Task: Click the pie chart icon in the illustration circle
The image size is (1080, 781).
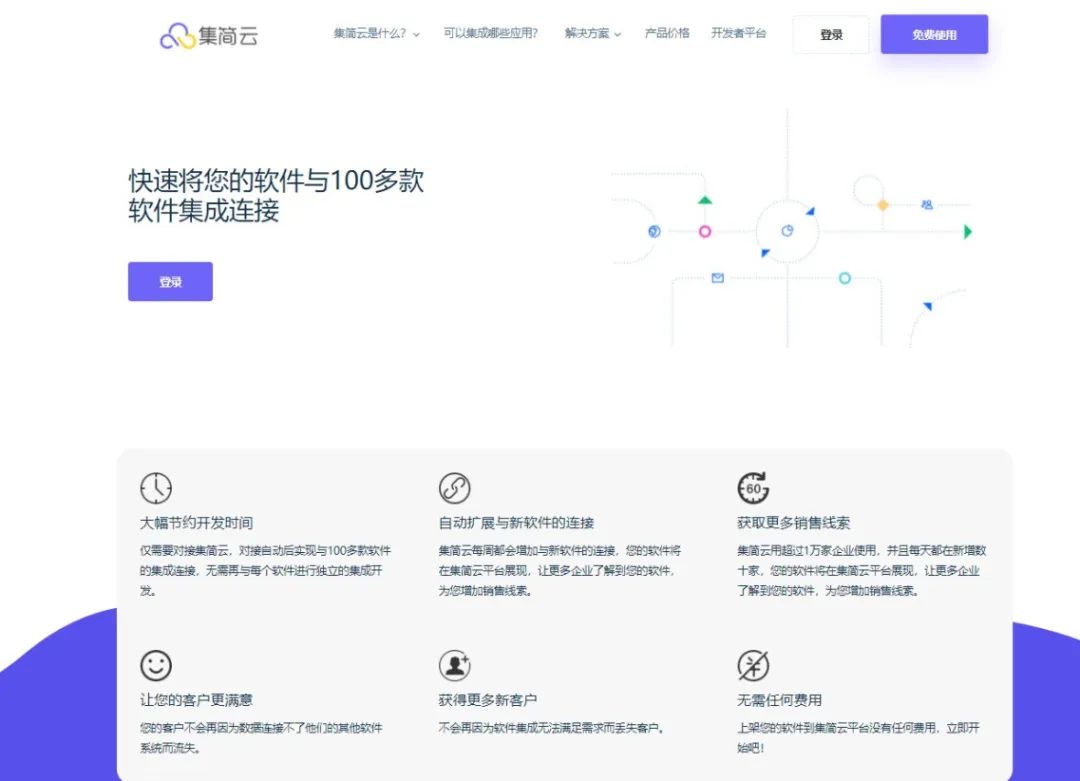Action: click(x=787, y=231)
